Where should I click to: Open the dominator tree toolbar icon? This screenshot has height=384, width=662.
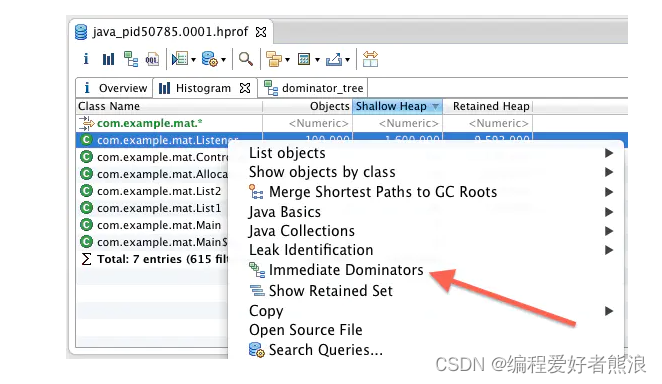point(131,59)
